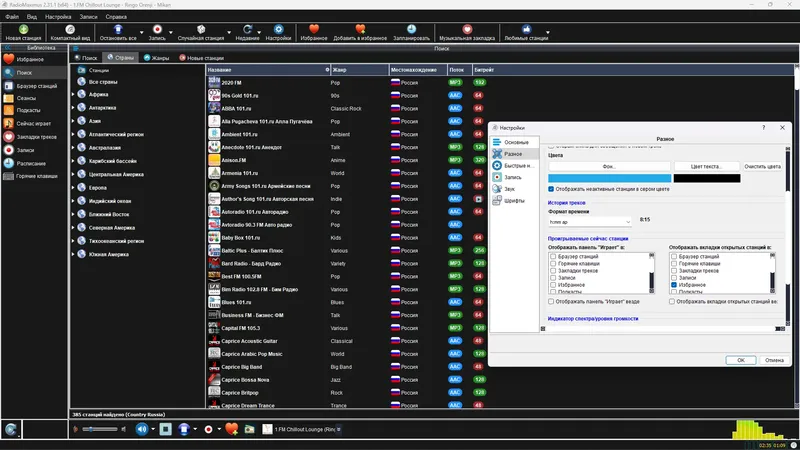This screenshot has width=800, height=450.
Task: Check Браузер станций in the Играет panel list
Action: 553,257
